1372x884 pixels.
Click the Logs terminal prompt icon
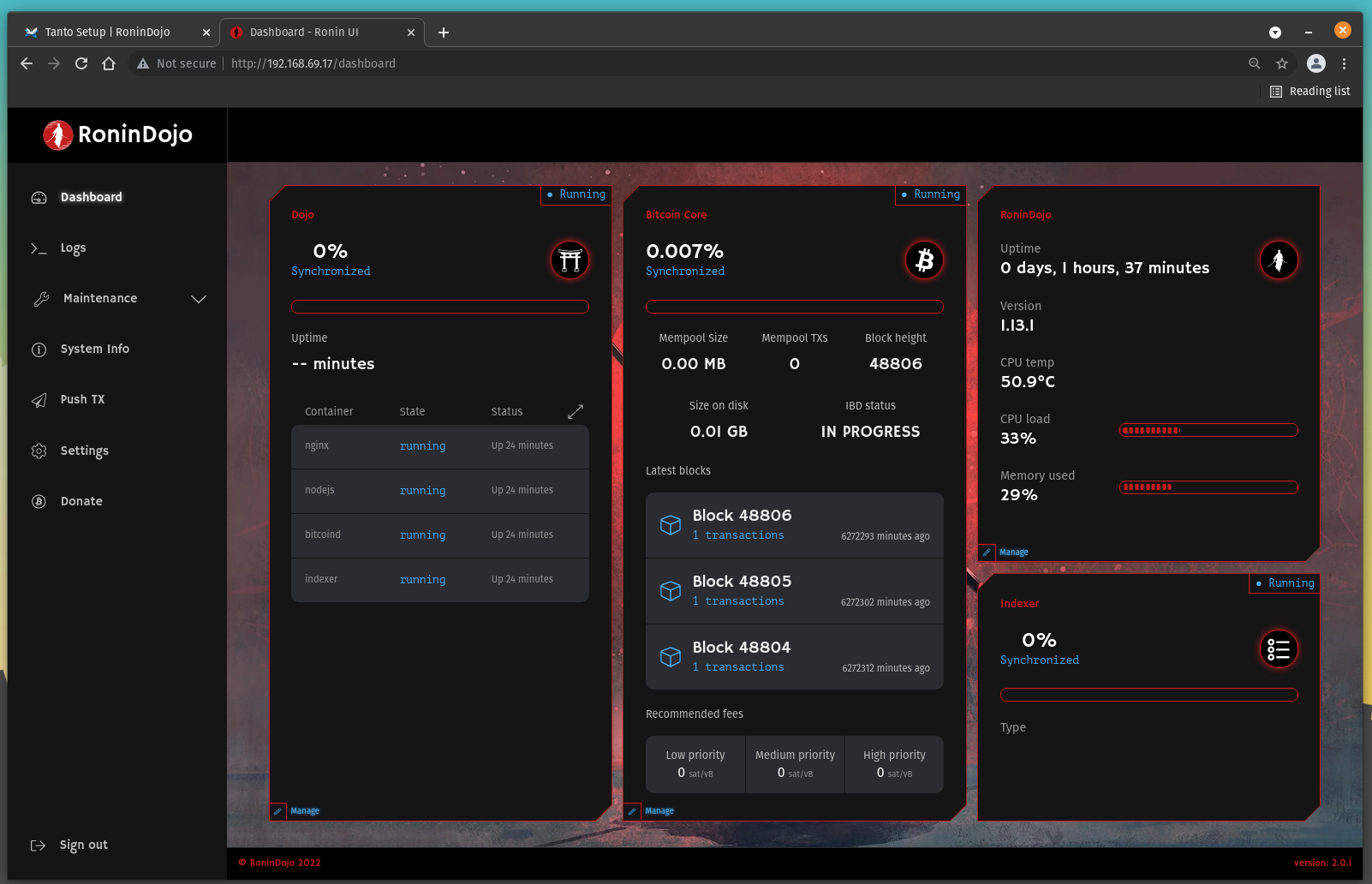[x=39, y=248]
